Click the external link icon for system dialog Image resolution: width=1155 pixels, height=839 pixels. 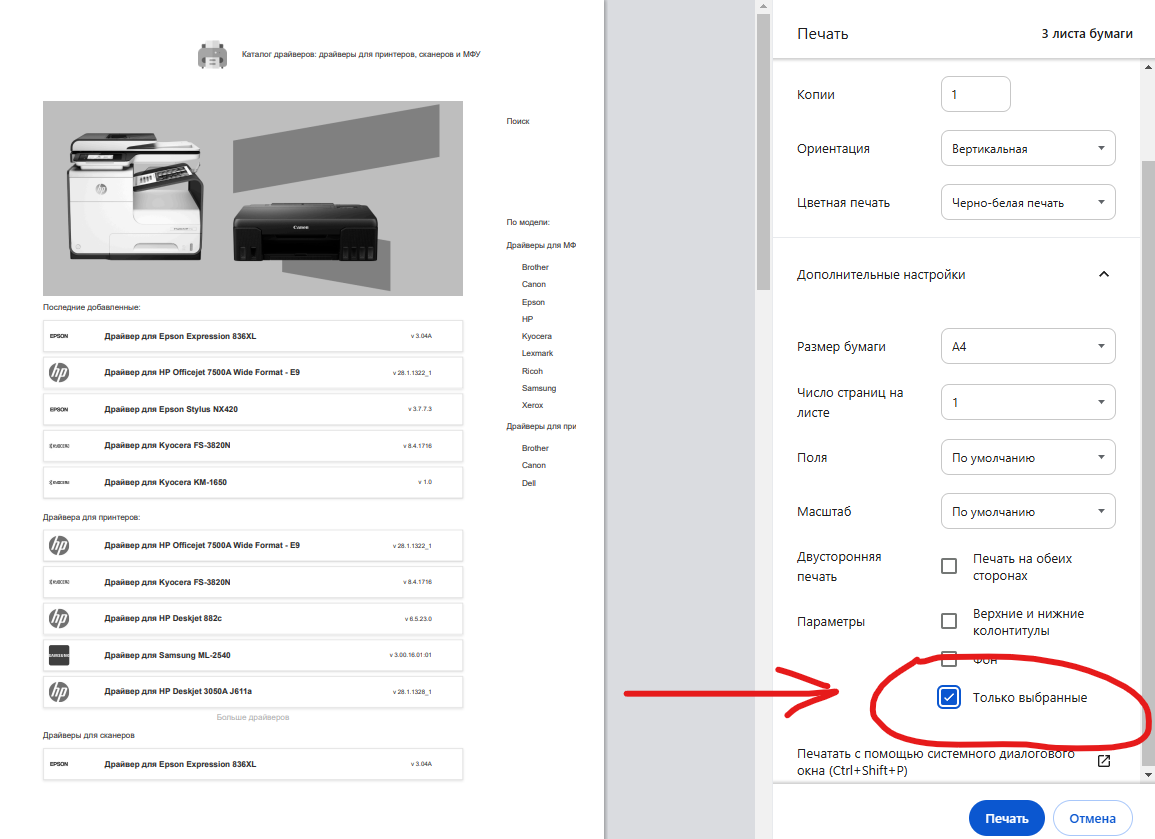(1104, 761)
